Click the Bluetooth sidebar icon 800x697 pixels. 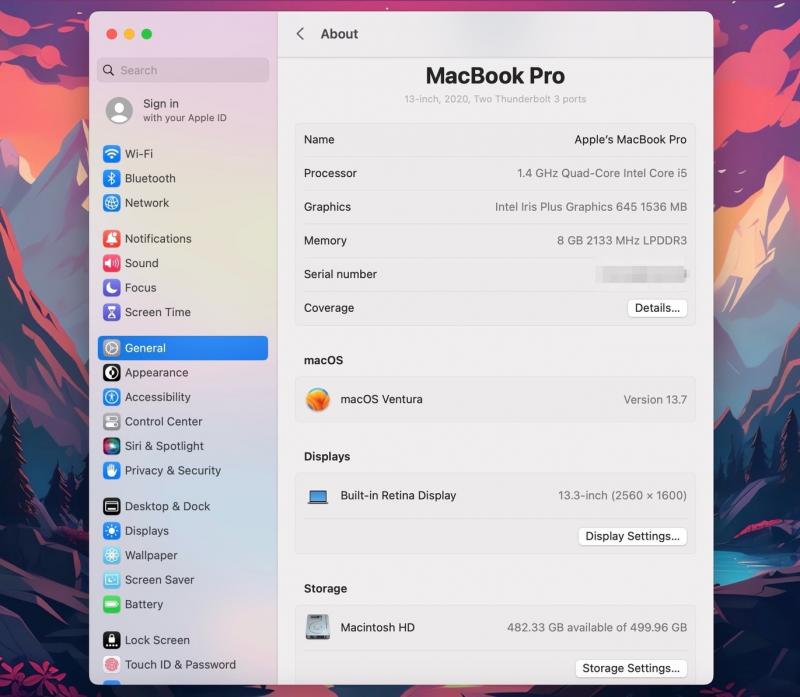112,178
